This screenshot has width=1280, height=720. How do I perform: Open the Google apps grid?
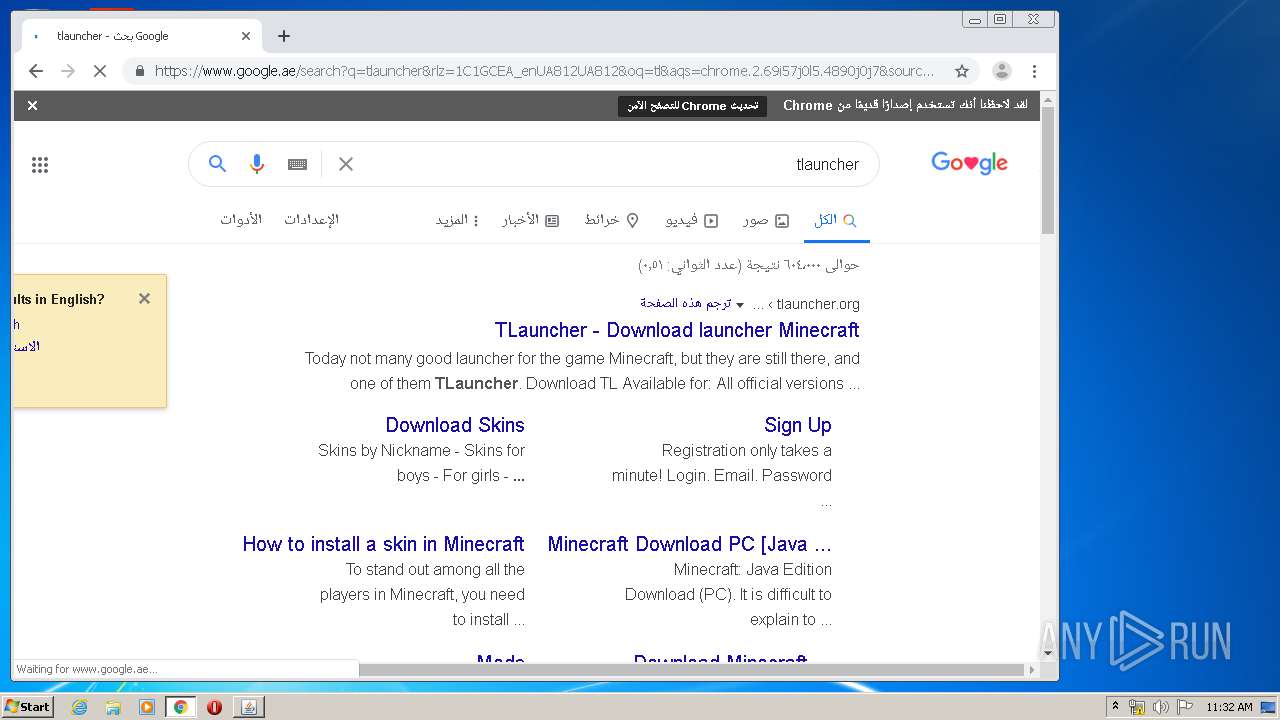pyautogui.click(x=40, y=165)
